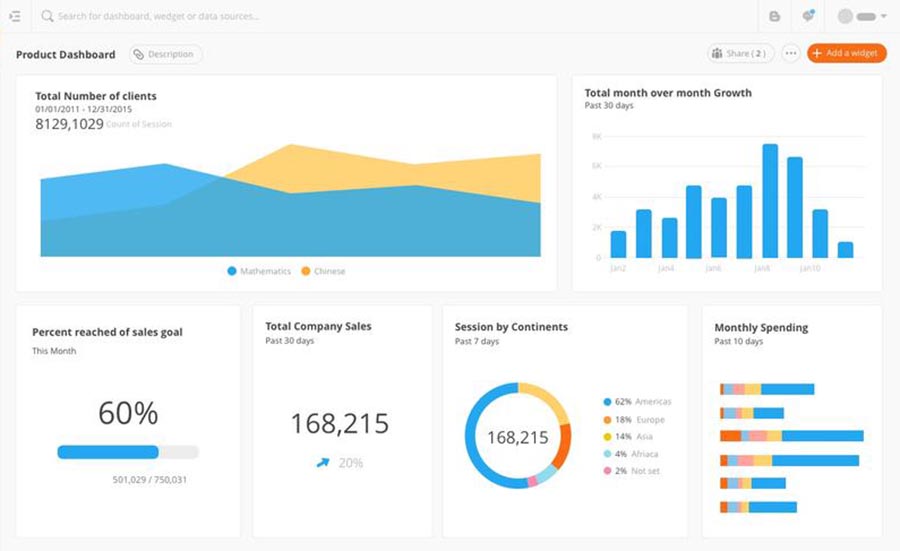Open the sidebar menu icon at top left

14,16
